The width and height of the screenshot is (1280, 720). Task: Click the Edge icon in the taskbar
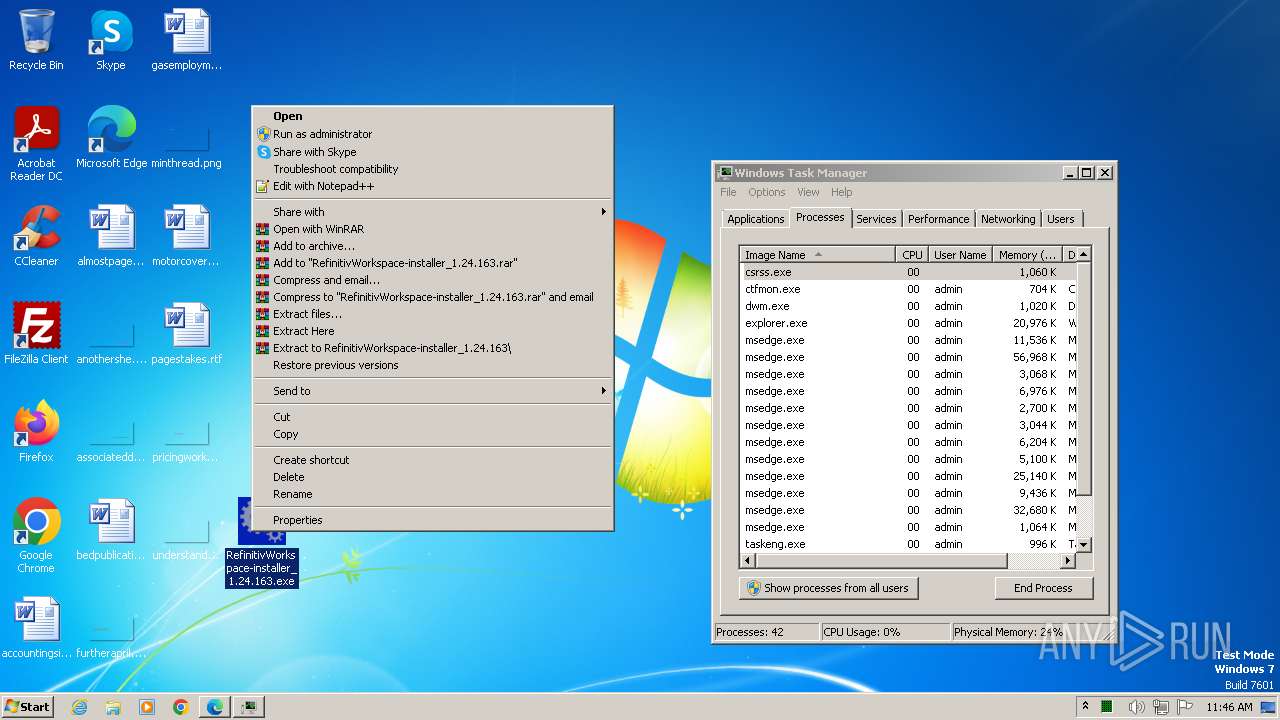pos(214,707)
